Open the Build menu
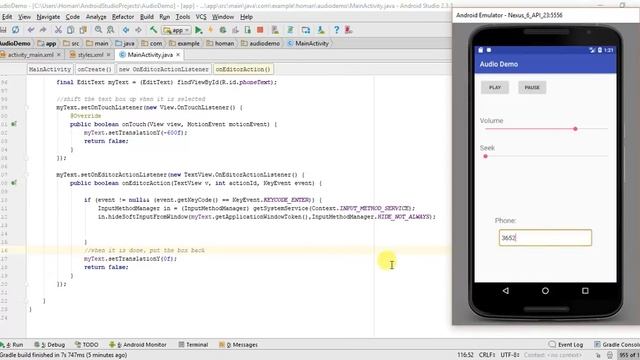The image size is (640, 360). (x=147, y=17)
